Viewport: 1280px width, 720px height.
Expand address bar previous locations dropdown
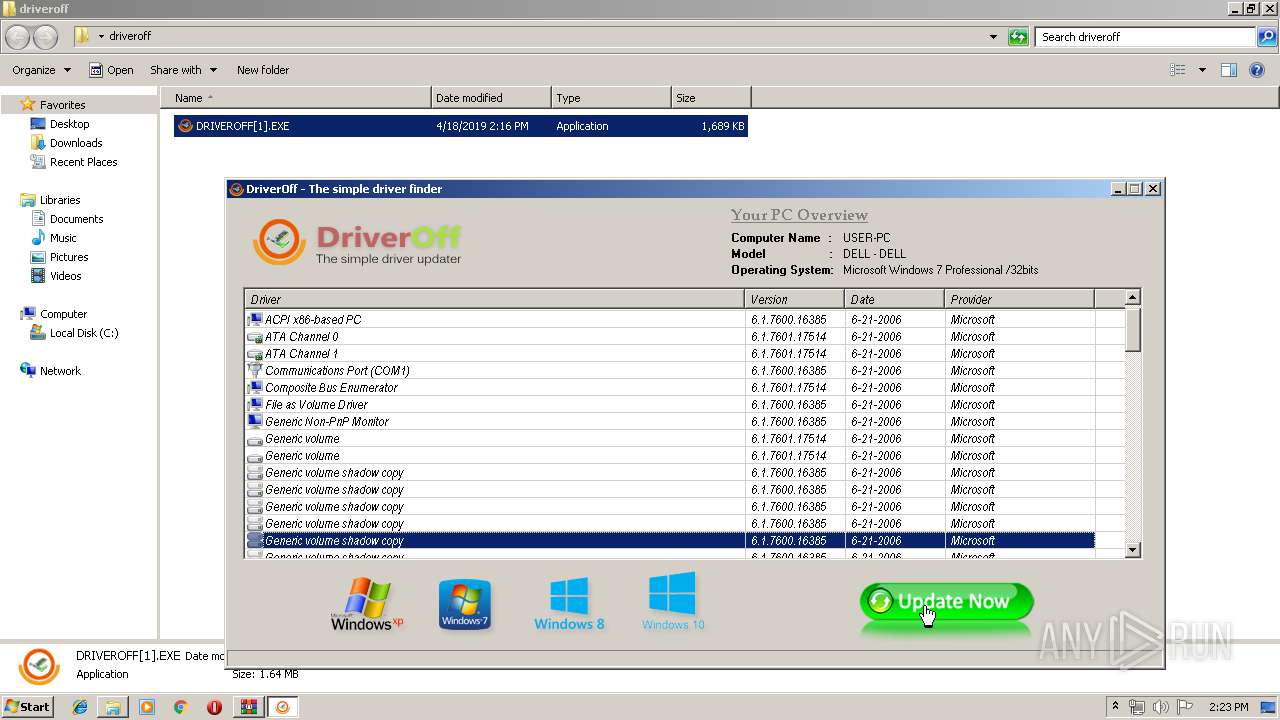click(993, 37)
